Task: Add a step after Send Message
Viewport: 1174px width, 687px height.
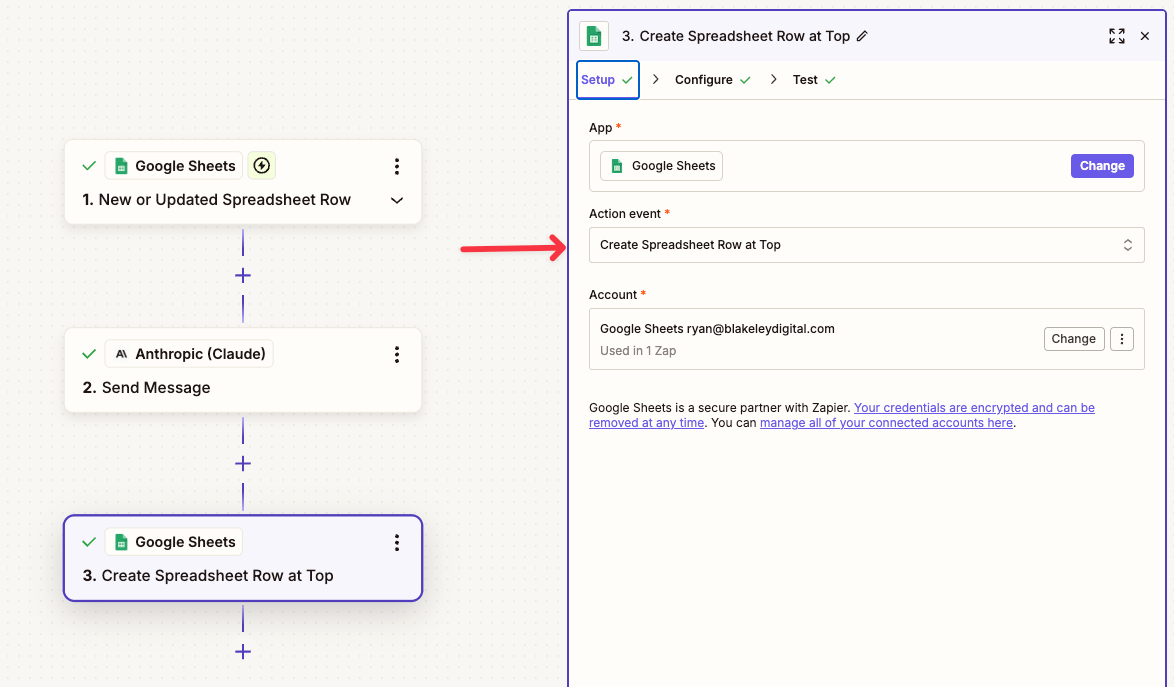Action: point(243,463)
